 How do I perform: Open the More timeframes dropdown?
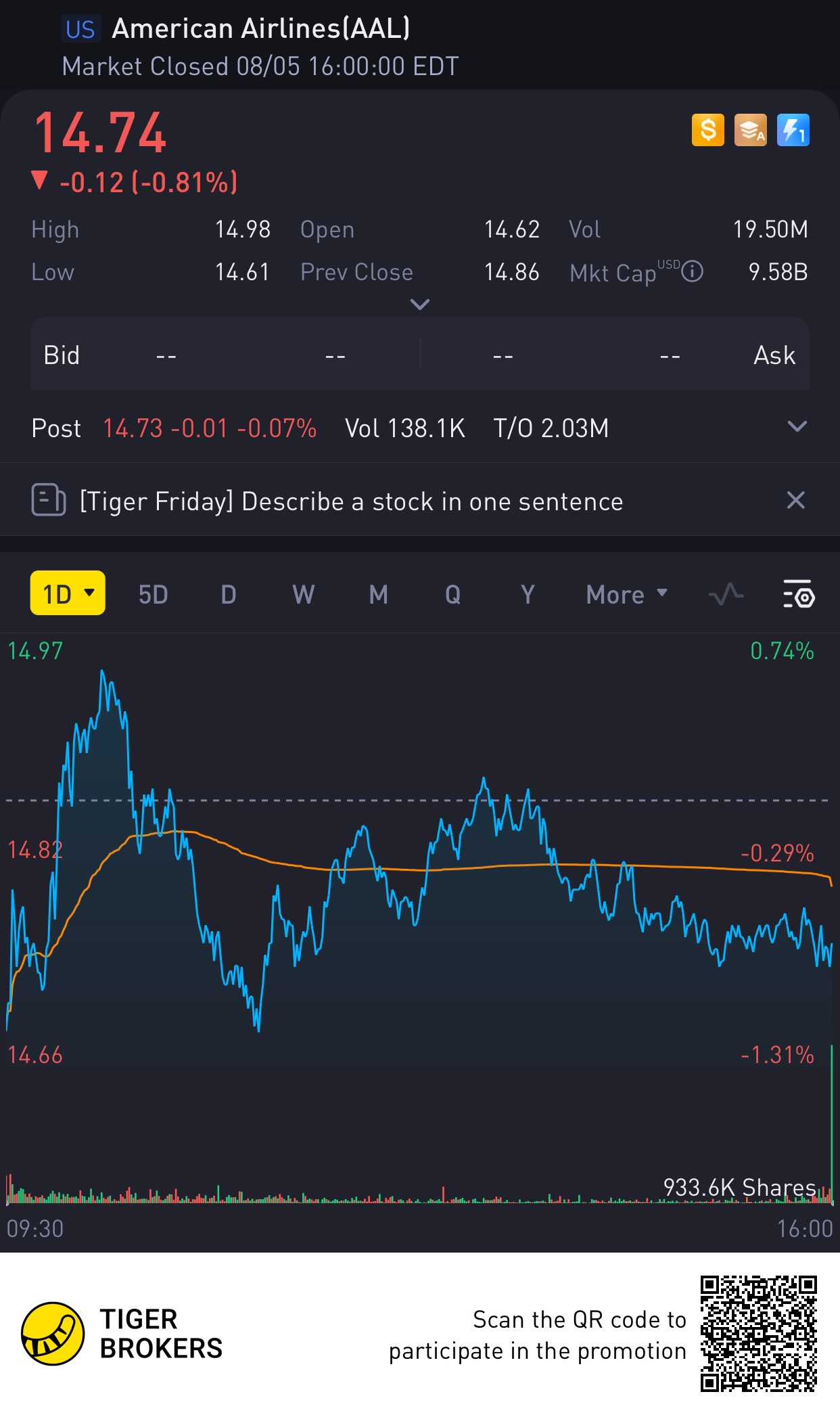[x=626, y=595]
